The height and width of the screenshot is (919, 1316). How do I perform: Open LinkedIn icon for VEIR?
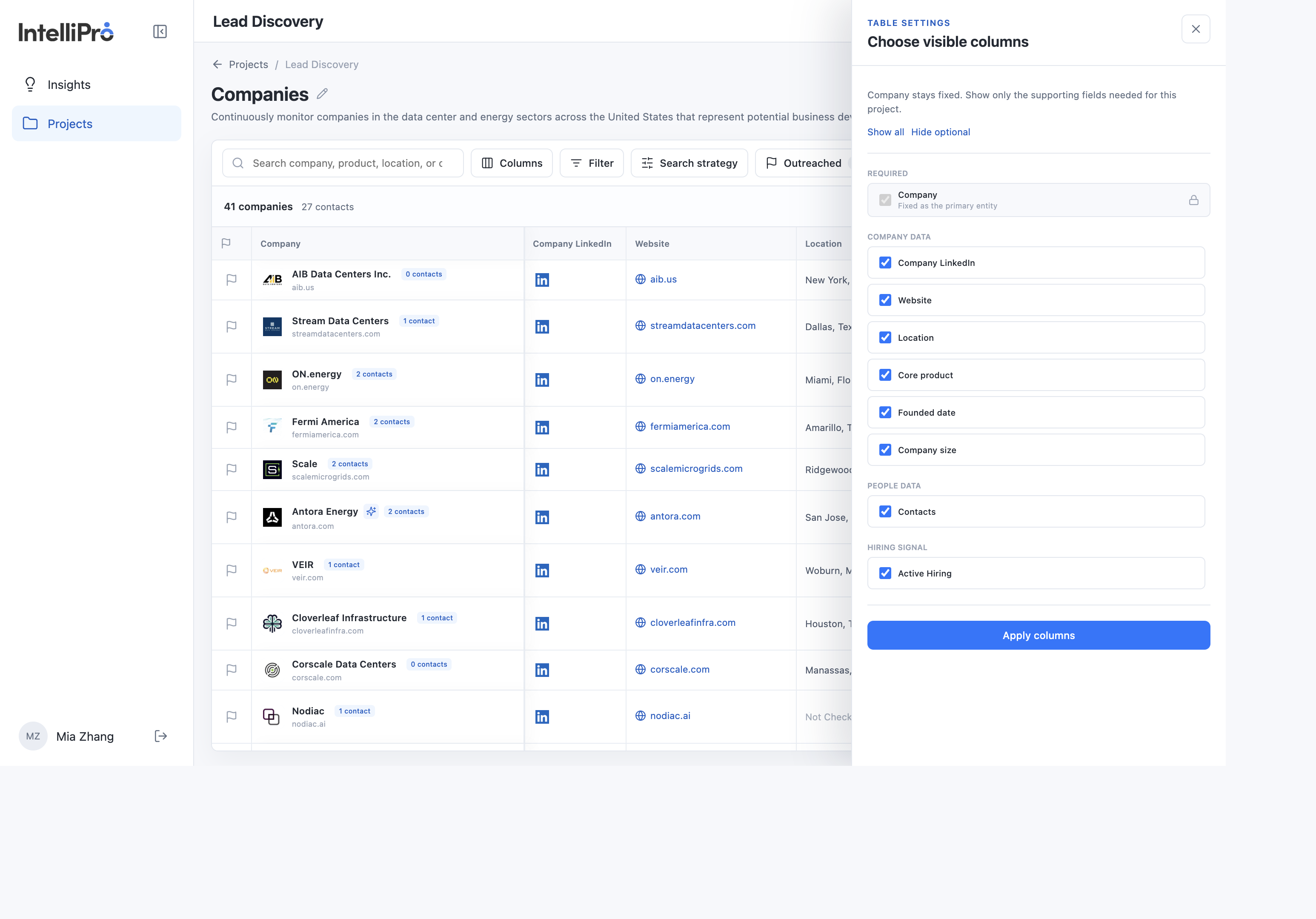click(542, 571)
